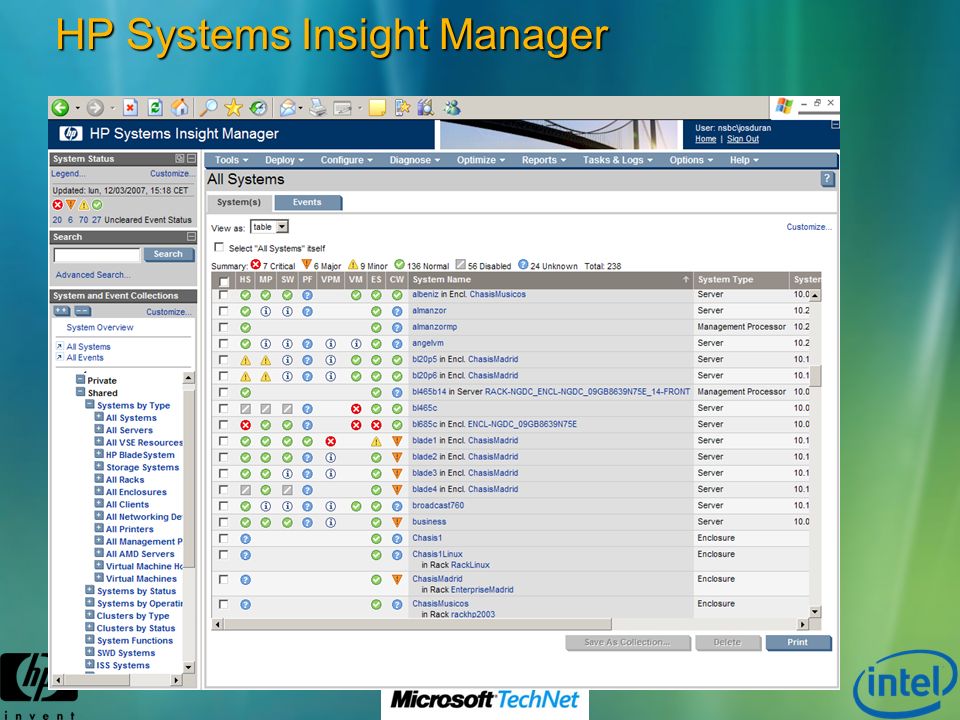This screenshot has height=720, width=960.
Task: Click the gray browser forward arrow
Action: (x=94, y=108)
